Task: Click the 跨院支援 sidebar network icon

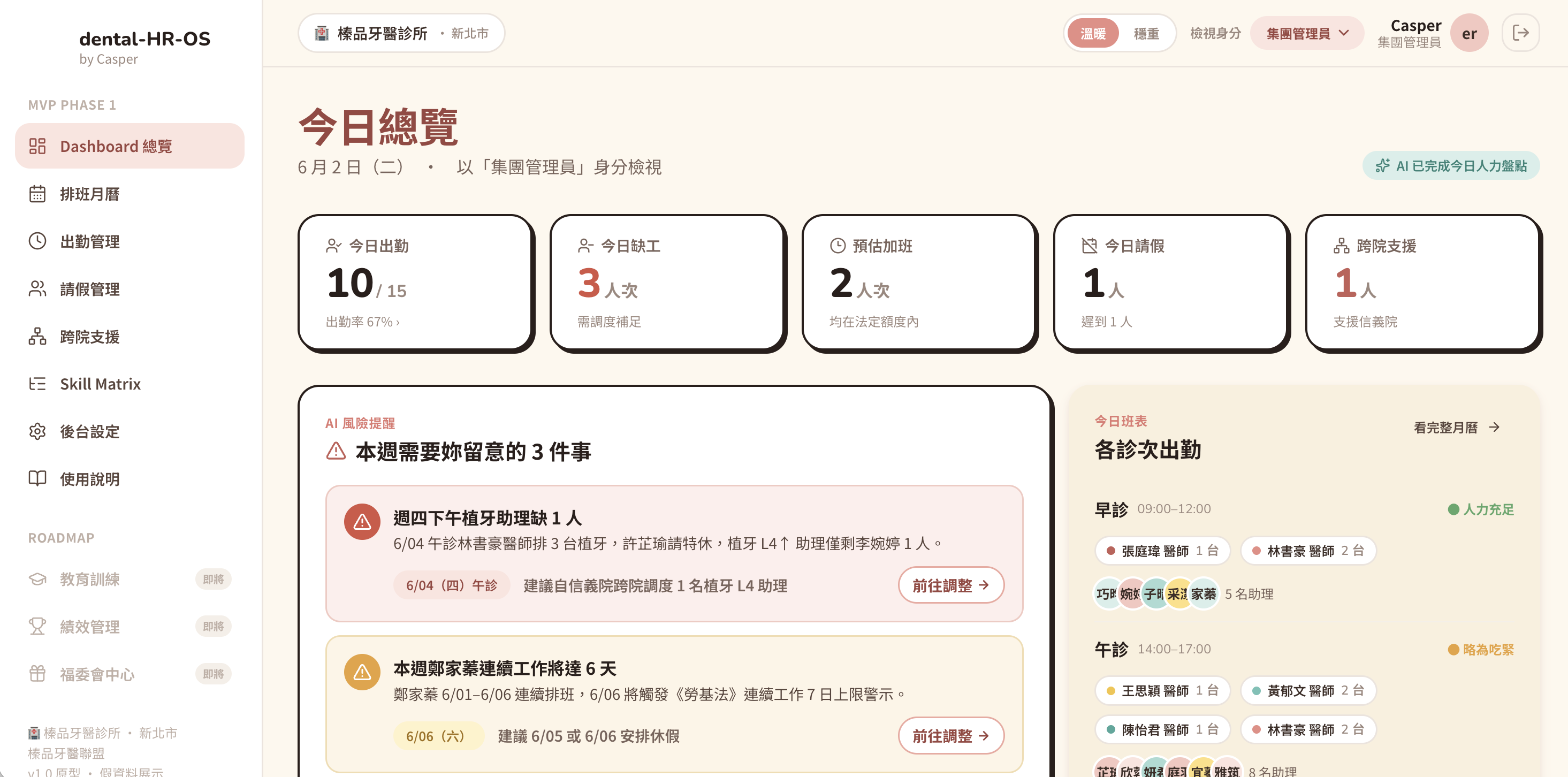Action: tap(37, 336)
